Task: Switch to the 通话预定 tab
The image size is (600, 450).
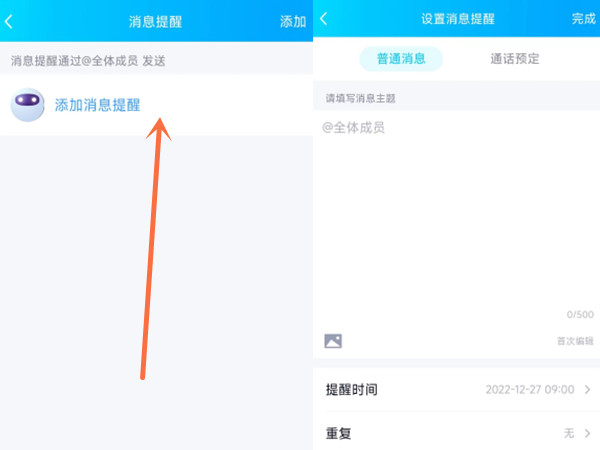Action: [x=514, y=58]
